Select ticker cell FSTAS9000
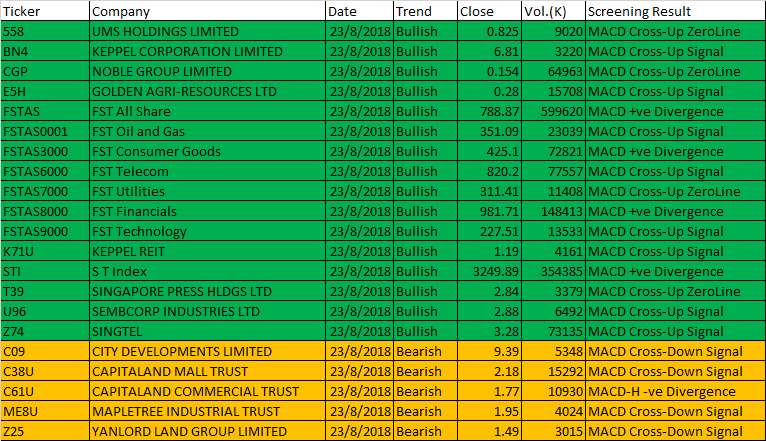Image resolution: width=766 pixels, height=441 pixels. [45, 231]
